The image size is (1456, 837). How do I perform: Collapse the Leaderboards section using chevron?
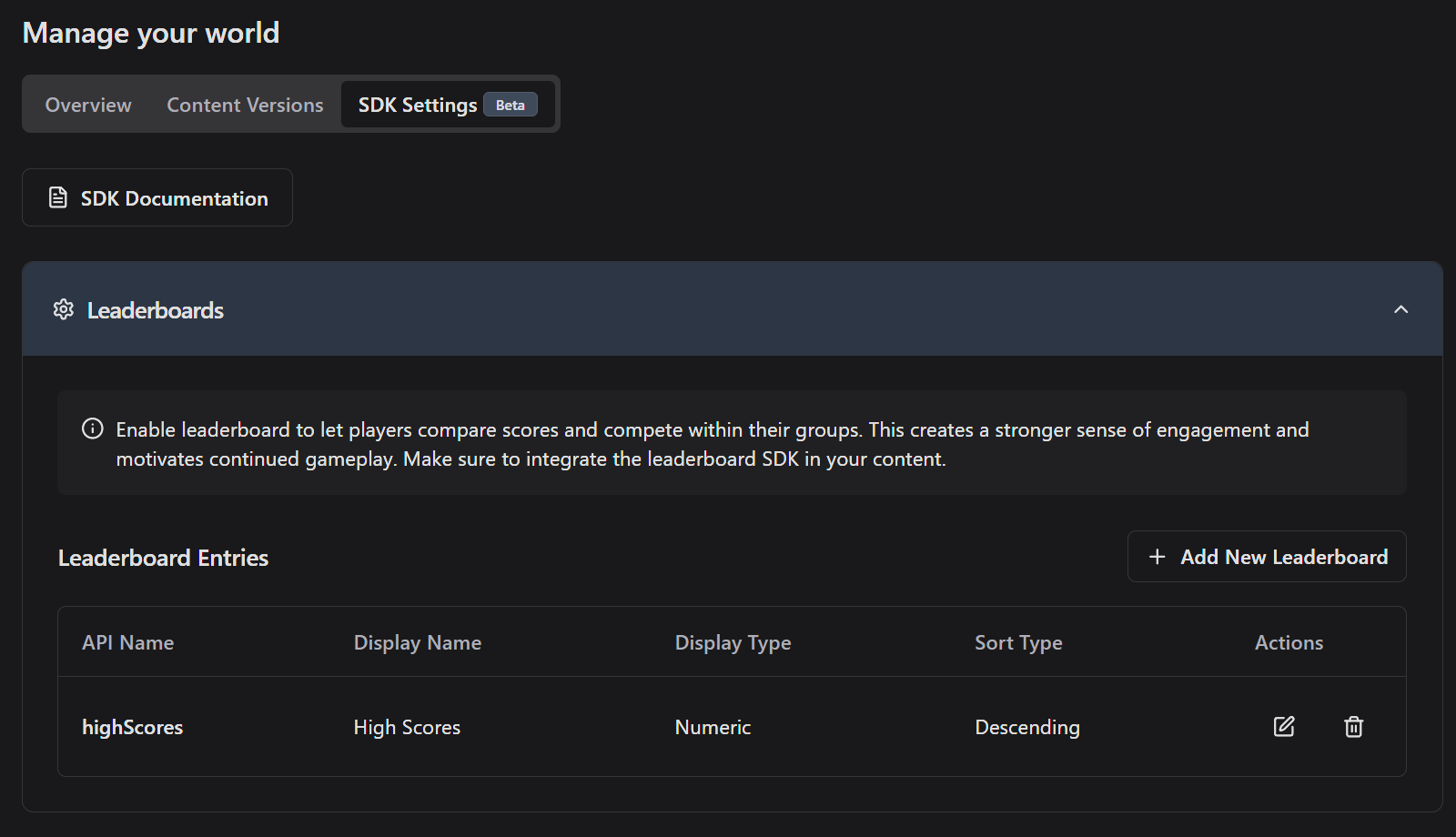click(x=1400, y=309)
